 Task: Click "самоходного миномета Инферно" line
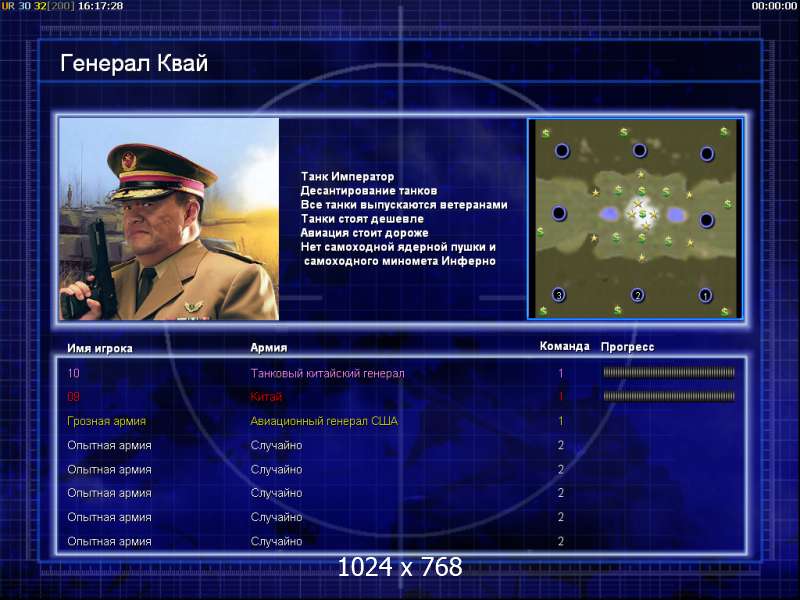click(x=399, y=261)
